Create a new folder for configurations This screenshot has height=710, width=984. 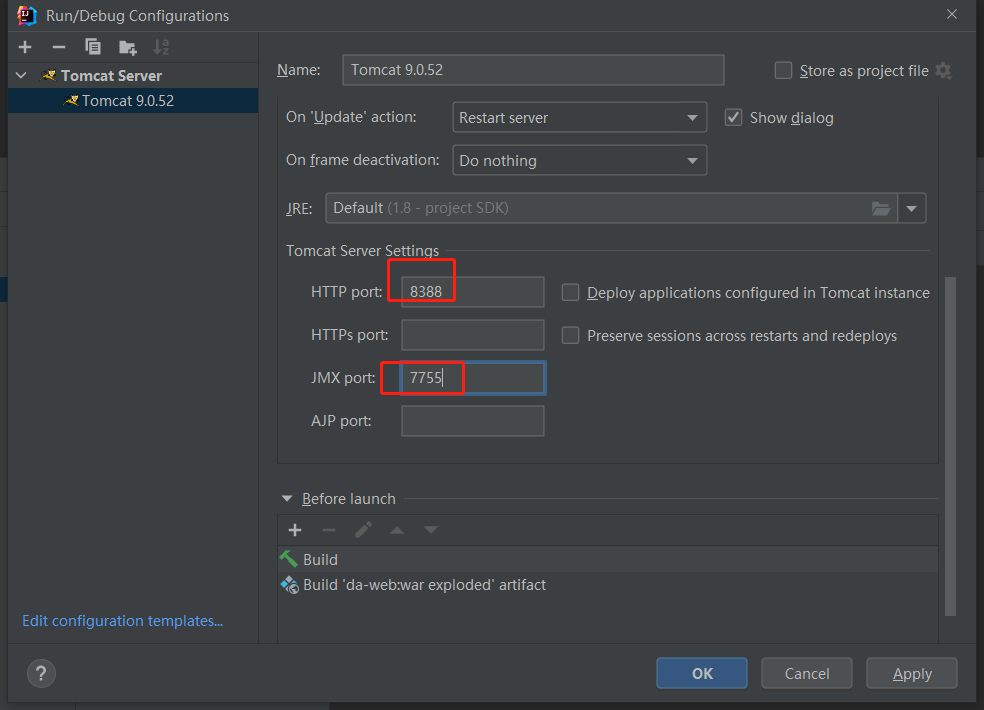click(127, 47)
